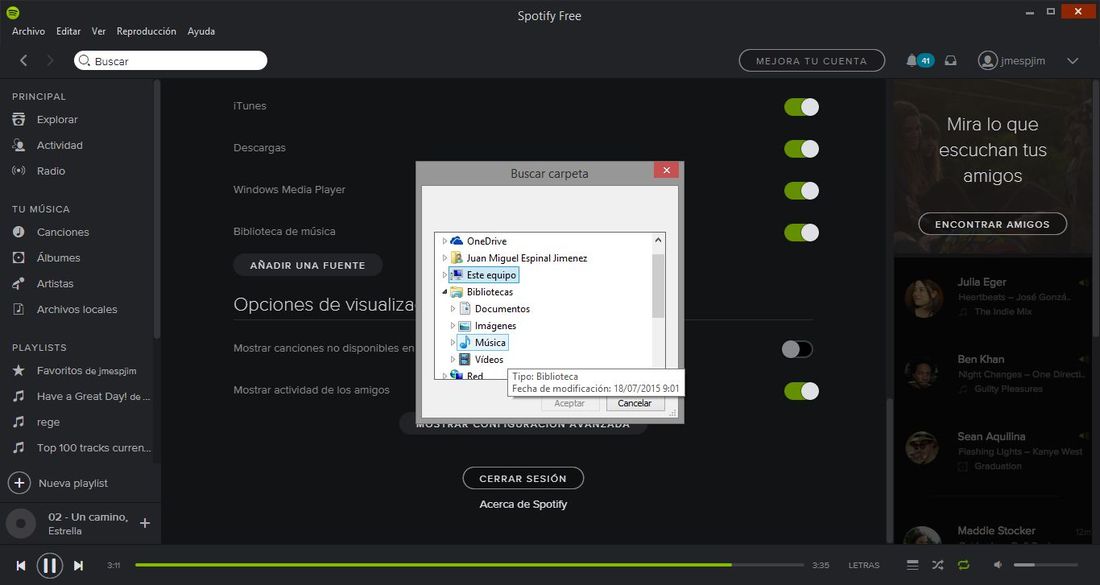This screenshot has height=585, width=1100.
Task: Enable showing unavailable songs toggle
Action: 798,349
